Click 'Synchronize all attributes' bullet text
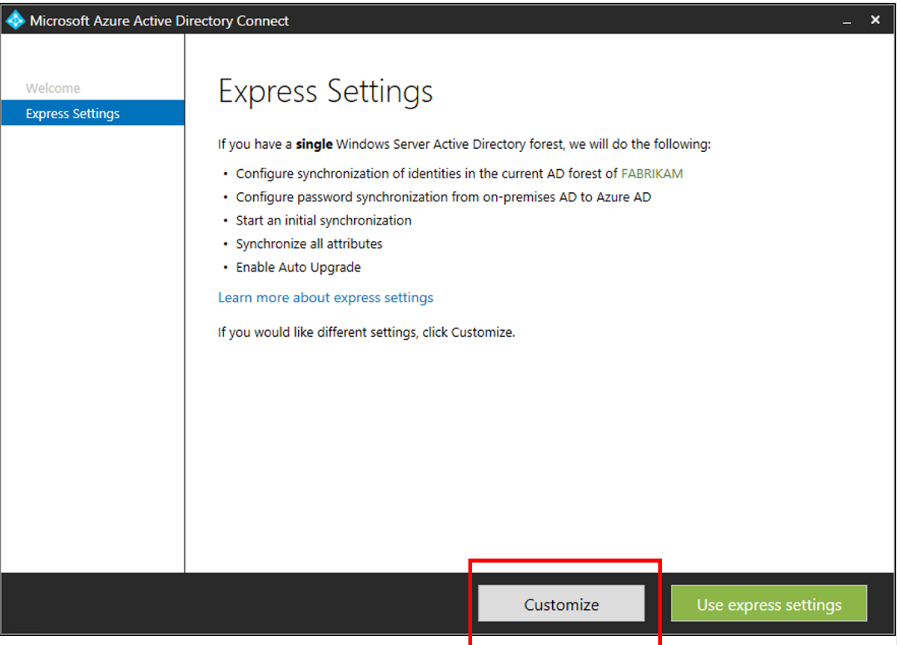 pyautogui.click(x=309, y=244)
